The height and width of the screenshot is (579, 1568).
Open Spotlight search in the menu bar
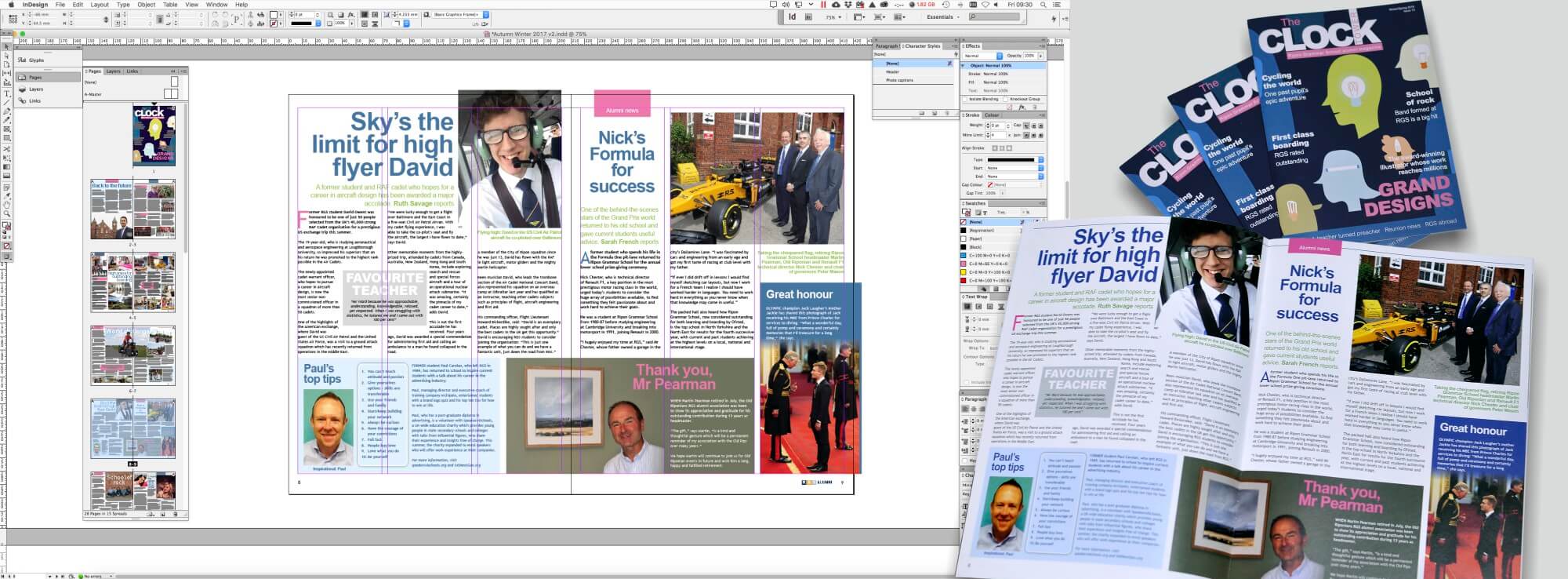point(1043,5)
